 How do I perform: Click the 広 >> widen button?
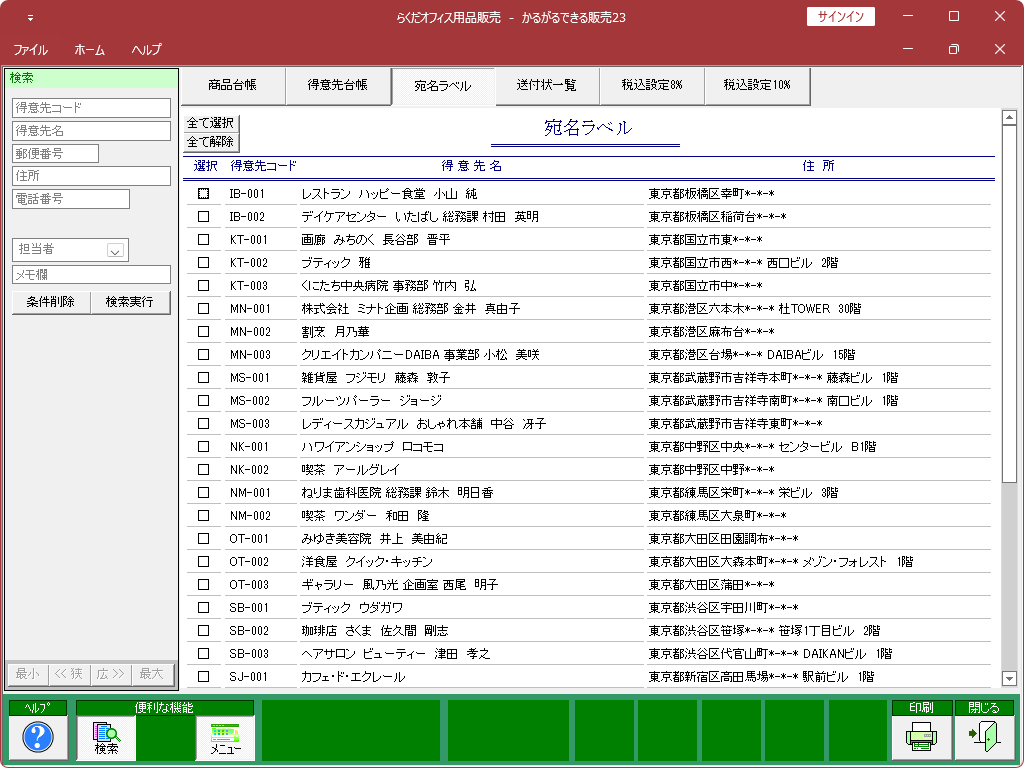pyautogui.click(x=110, y=674)
